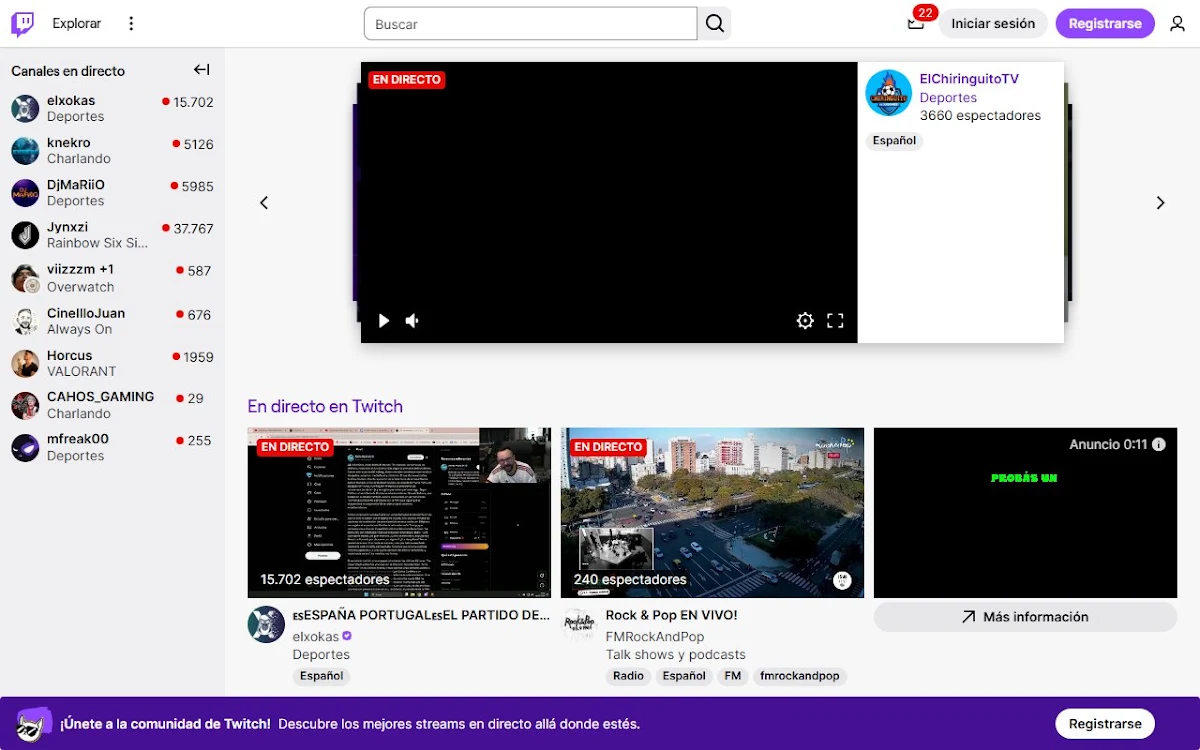Open elxokas stream thumbnail

tap(399, 513)
